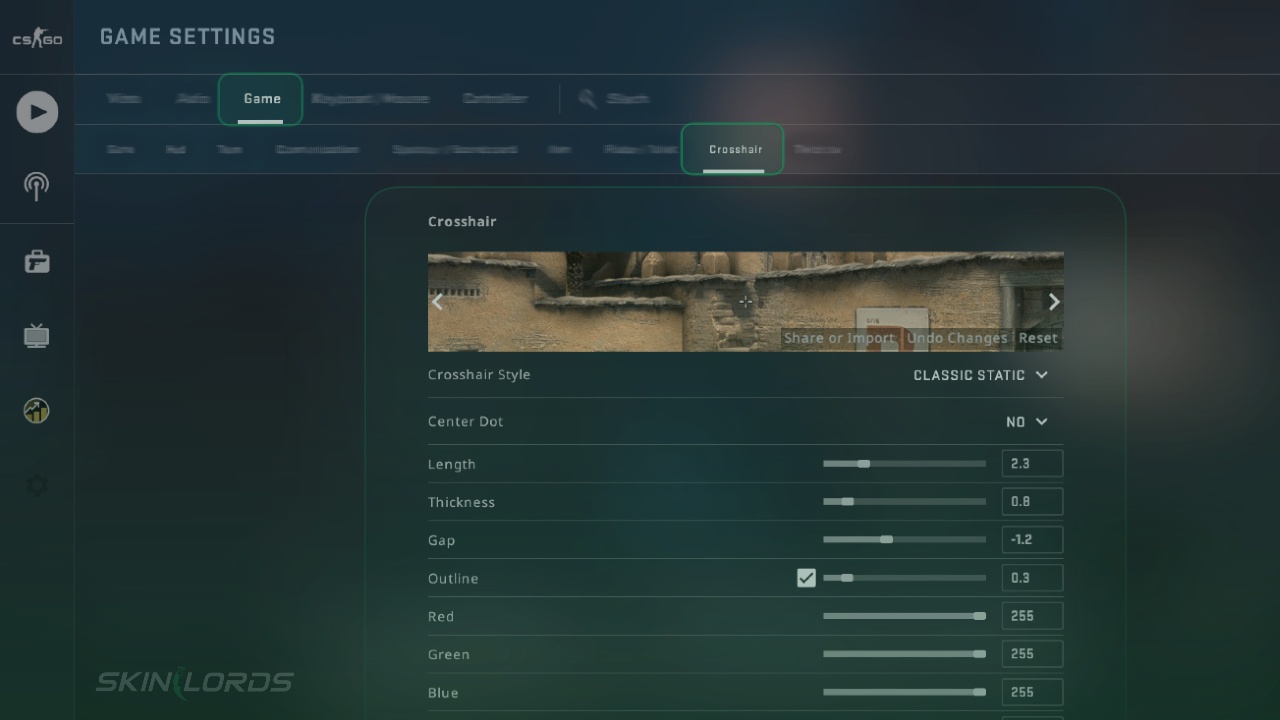Click the Outline slider
1280x720 pixels.
[904, 578]
